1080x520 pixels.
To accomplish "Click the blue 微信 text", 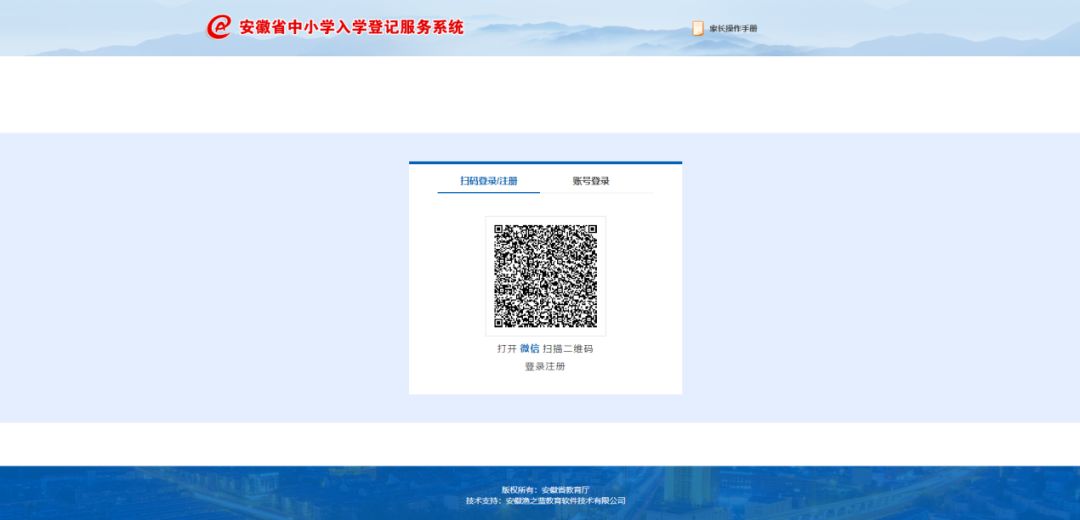I will coord(529,349).
